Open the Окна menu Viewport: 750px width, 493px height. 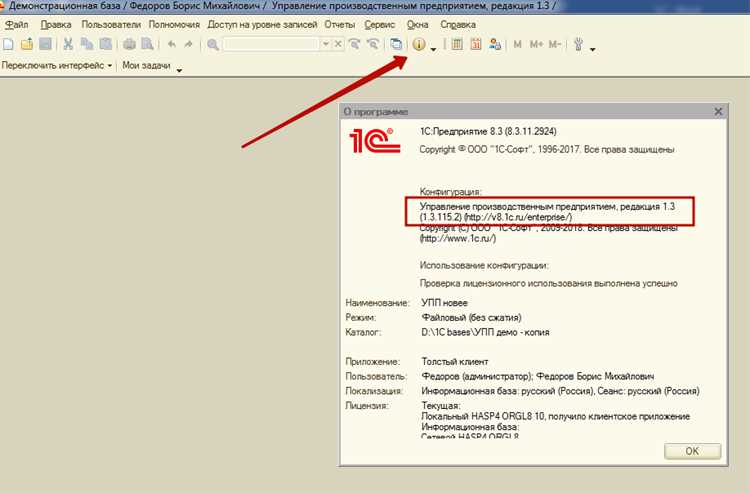pyautogui.click(x=418, y=24)
